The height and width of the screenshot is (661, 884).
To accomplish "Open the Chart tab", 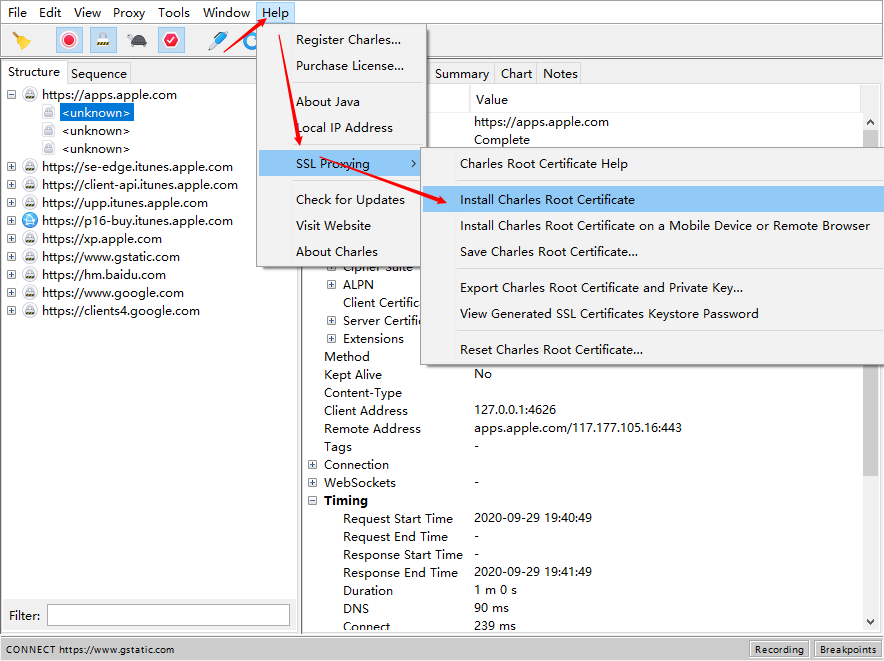I will tap(516, 73).
